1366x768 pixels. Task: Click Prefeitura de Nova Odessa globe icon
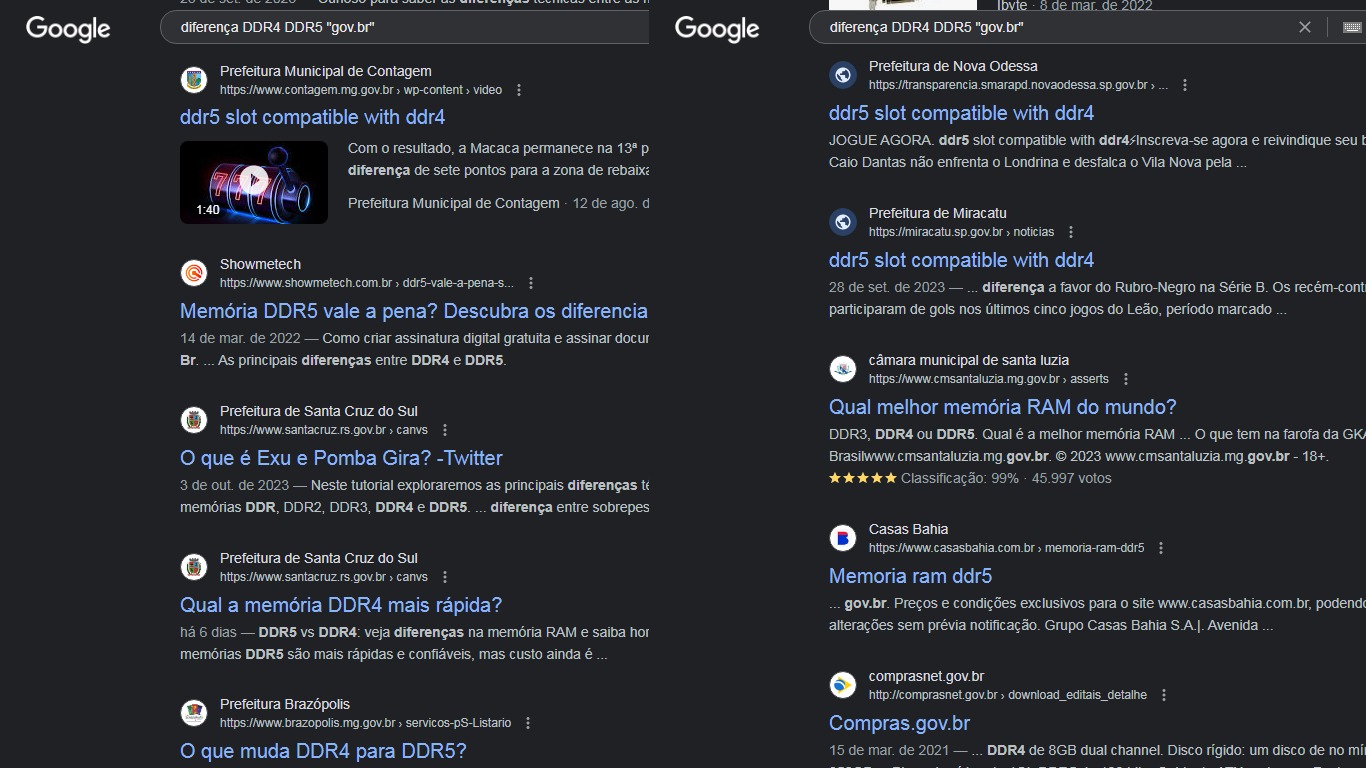click(x=843, y=75)
